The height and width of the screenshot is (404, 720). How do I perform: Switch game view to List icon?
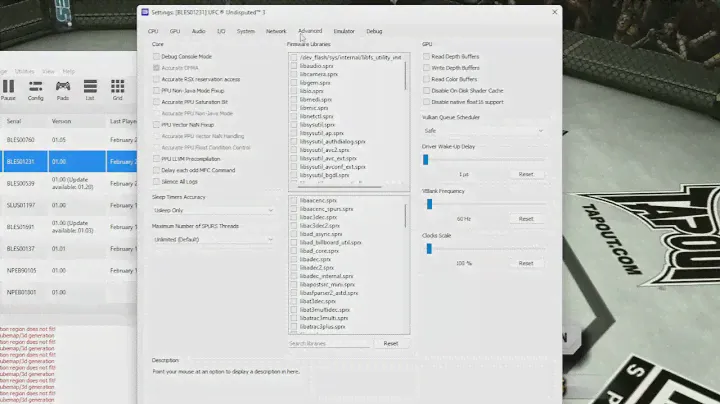pyautogui.click(x=90, y=87)
